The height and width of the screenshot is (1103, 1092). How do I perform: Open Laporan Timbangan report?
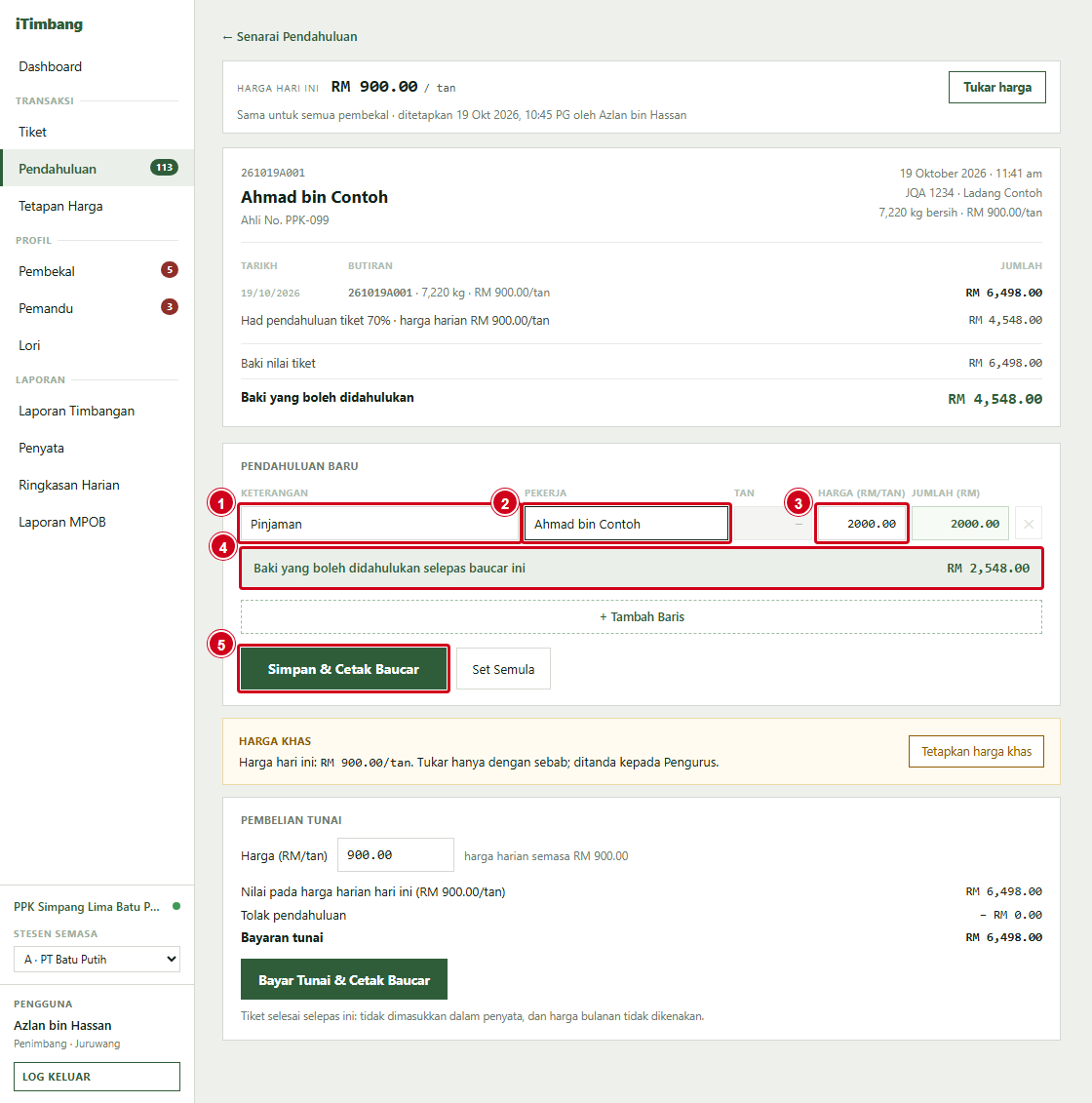(97, 411)
